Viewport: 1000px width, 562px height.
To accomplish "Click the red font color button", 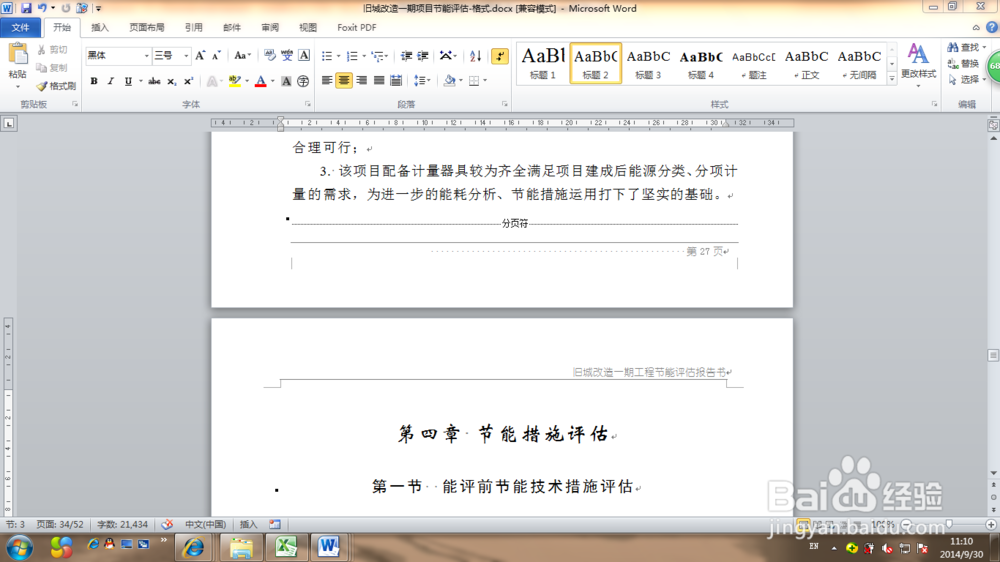I will tap(260, 81).
